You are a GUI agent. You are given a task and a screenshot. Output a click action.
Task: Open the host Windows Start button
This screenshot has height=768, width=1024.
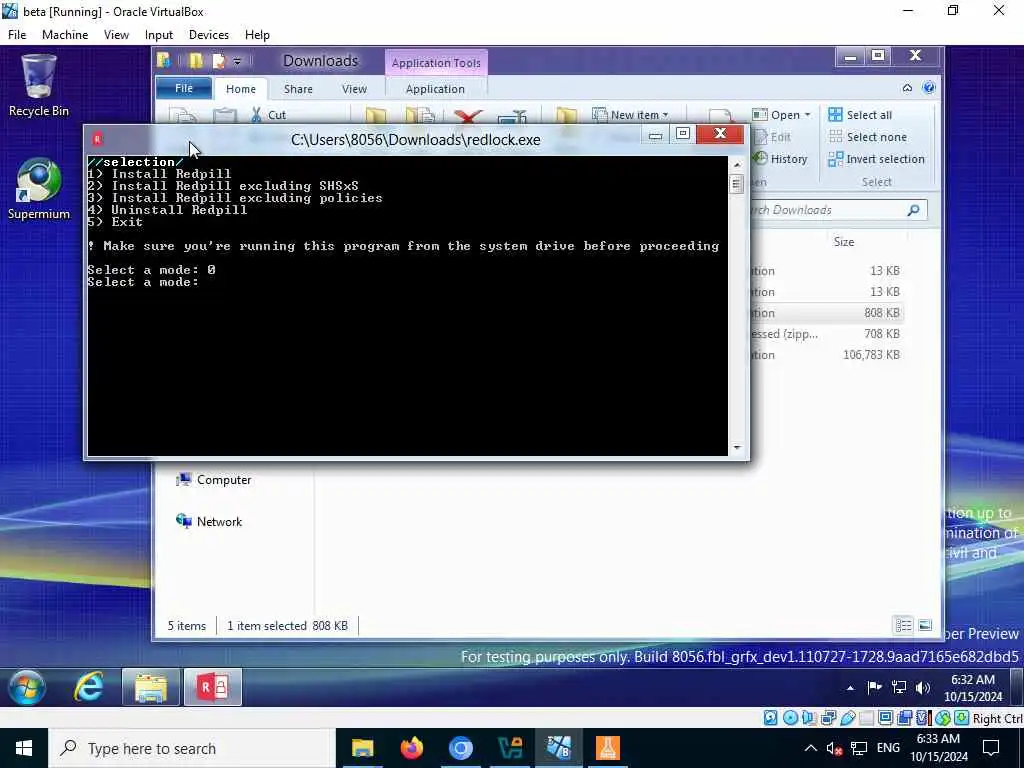[x=24, y=748]
